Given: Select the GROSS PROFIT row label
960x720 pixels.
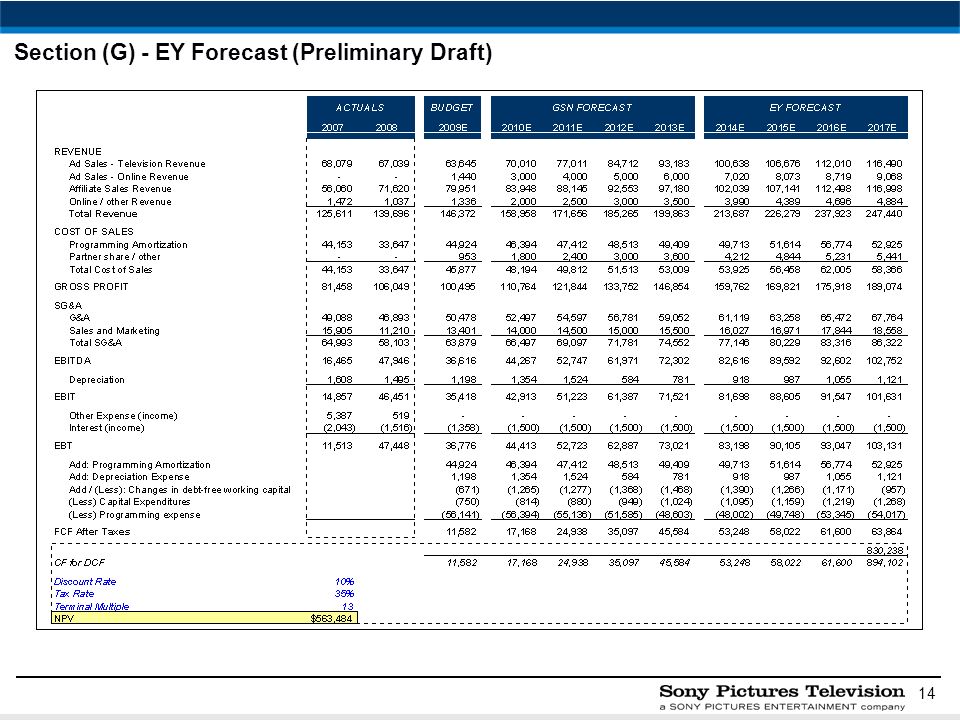Looking at the screenshot, I should click(91, 287).
